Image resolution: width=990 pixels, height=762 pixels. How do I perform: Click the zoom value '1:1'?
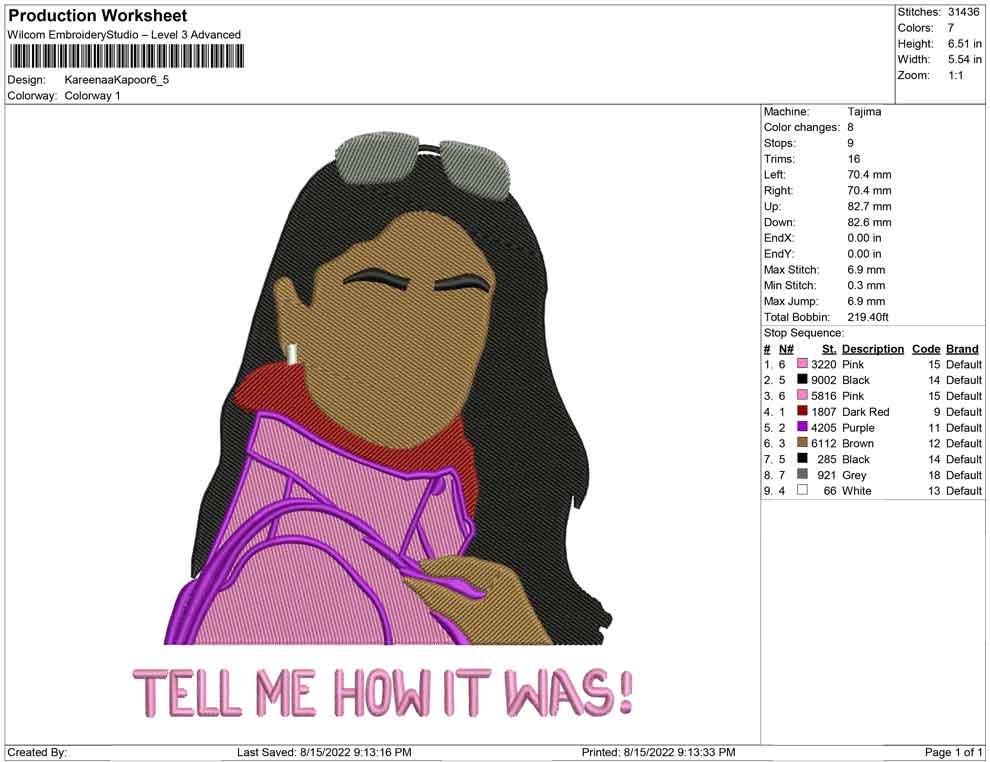956,75
